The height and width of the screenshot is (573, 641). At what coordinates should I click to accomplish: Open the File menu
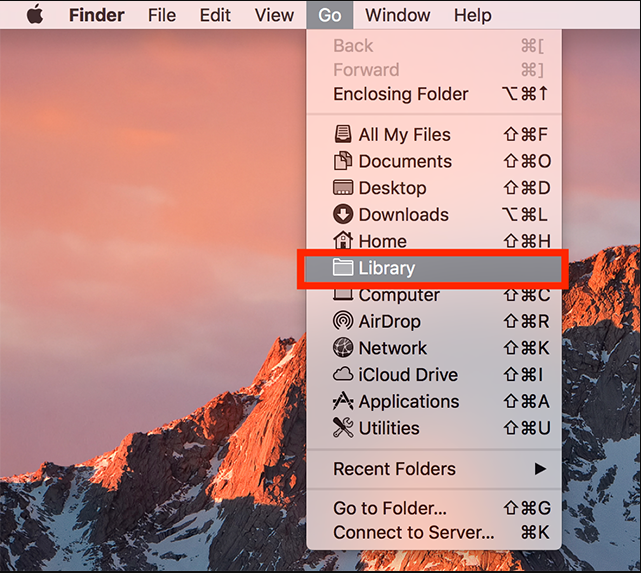click(162, 15)
